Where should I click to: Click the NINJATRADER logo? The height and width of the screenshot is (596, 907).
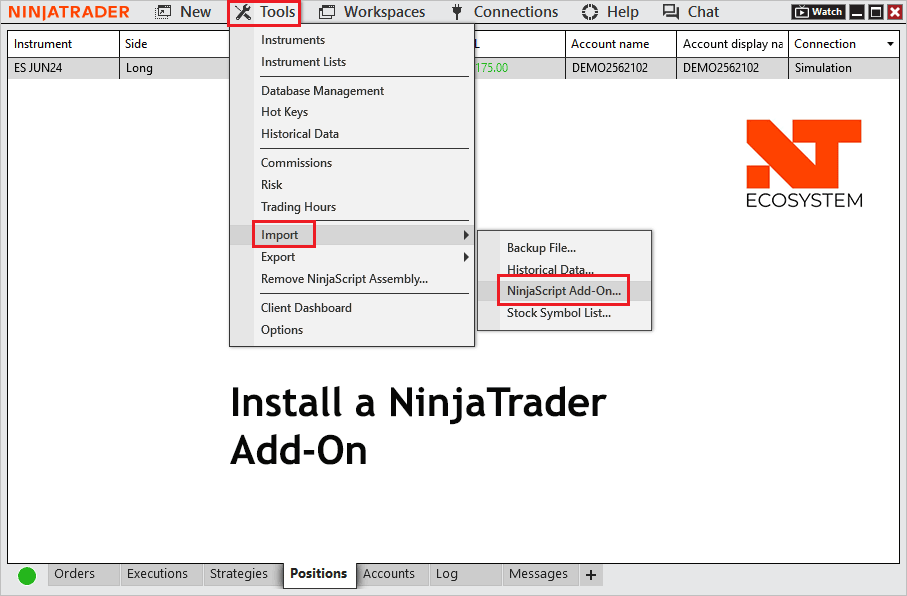coord(69,12)
